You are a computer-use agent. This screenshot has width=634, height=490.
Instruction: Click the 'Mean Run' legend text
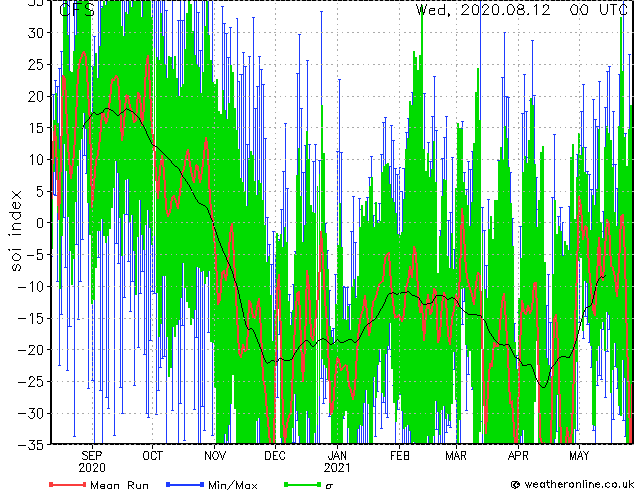[x=119, y=485]
